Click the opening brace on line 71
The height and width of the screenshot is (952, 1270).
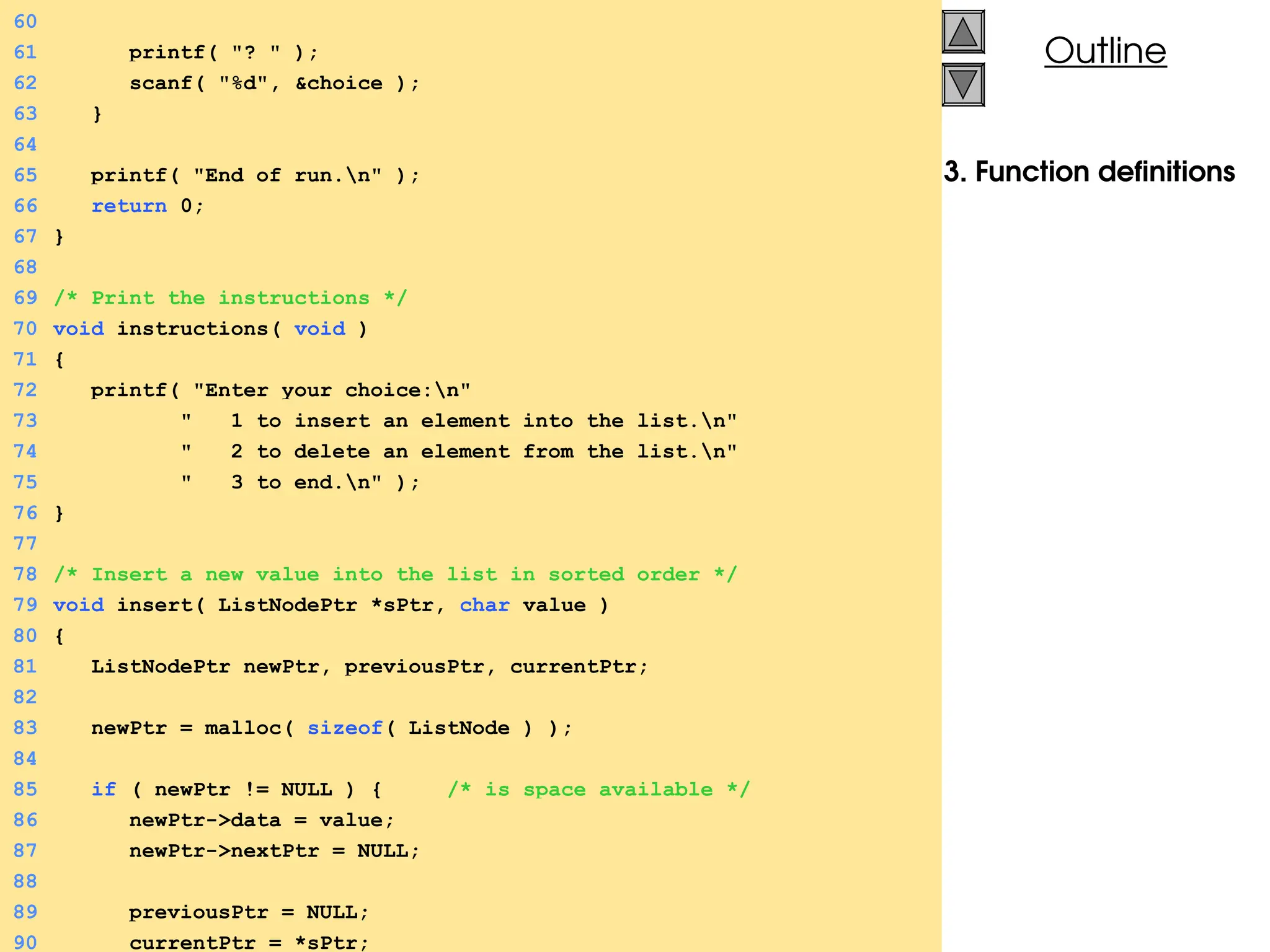point(59,359)
